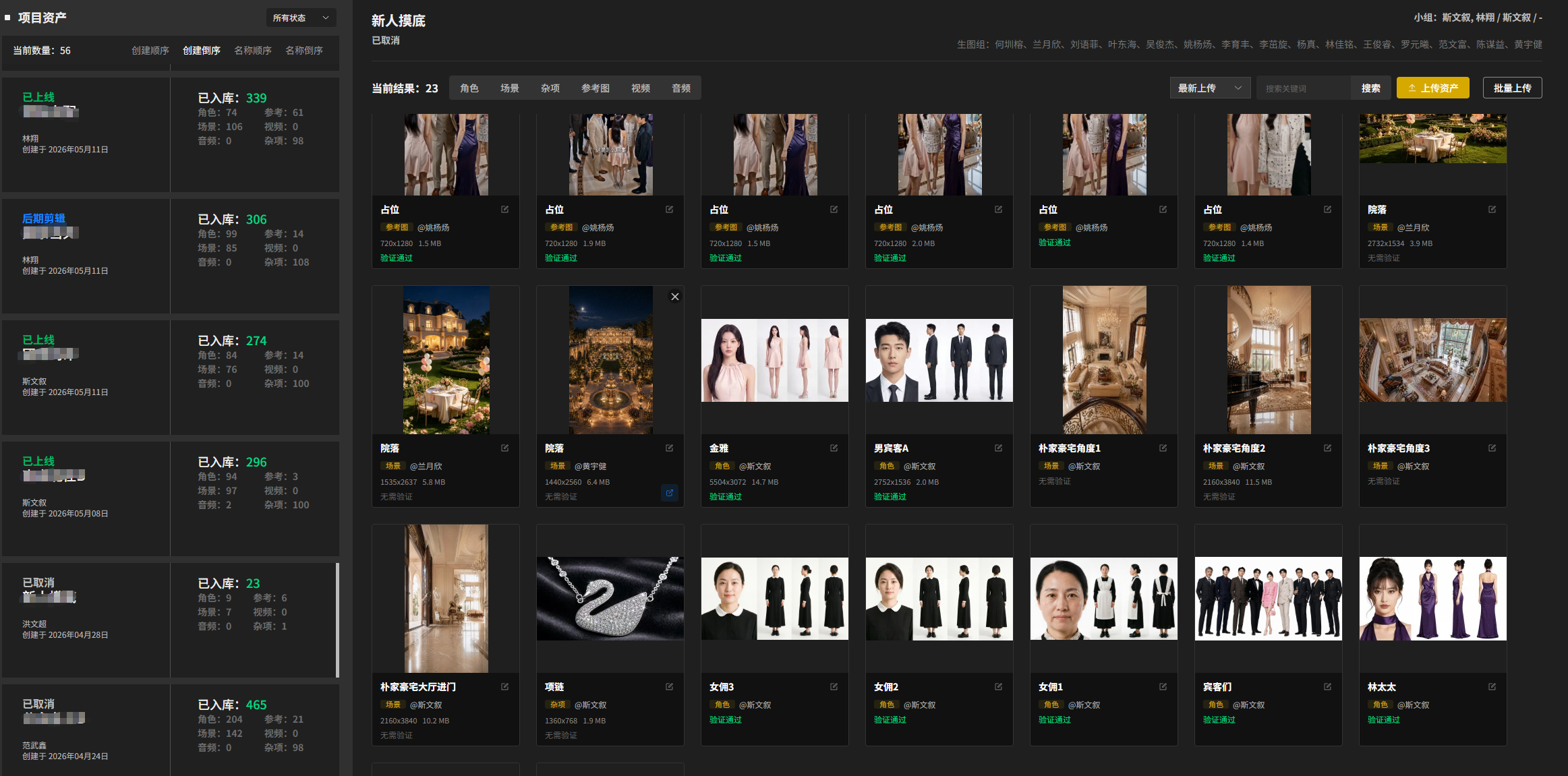Click @斯文叙 on the 林太太 card
The image size is (1568, 776).
point(1414,705)
